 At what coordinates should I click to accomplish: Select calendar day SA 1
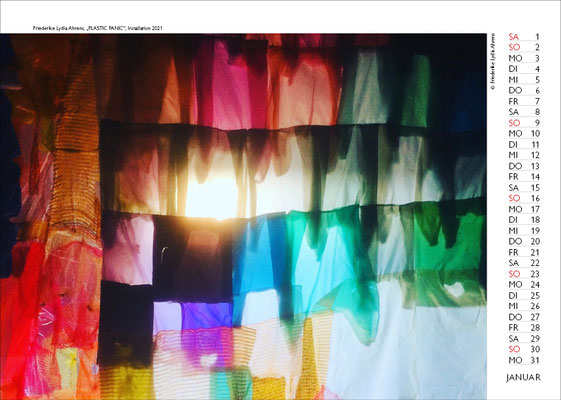pos(524,37)
